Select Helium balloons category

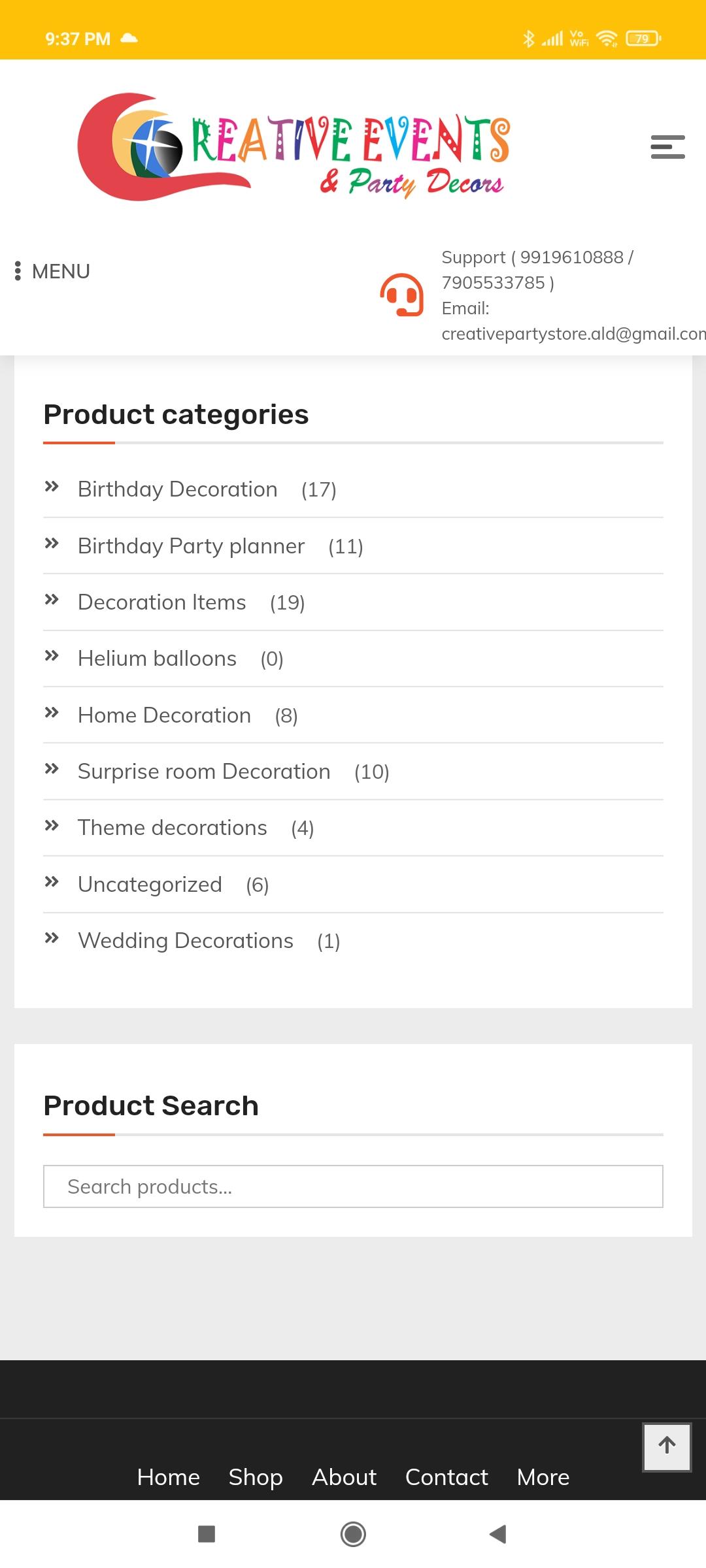(157, 659)
